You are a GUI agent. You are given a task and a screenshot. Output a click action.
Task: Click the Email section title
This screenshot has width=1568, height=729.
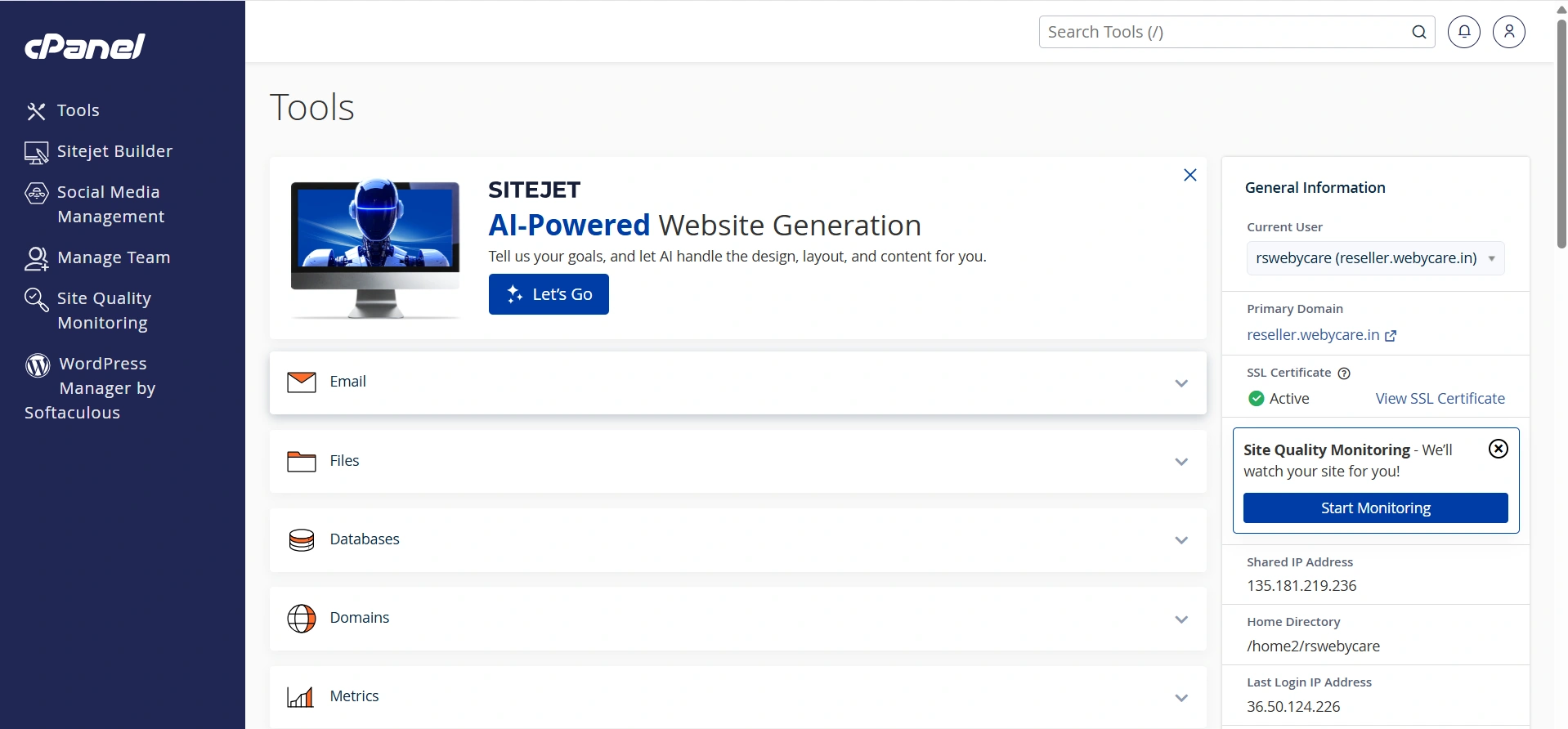pos(348,382)
